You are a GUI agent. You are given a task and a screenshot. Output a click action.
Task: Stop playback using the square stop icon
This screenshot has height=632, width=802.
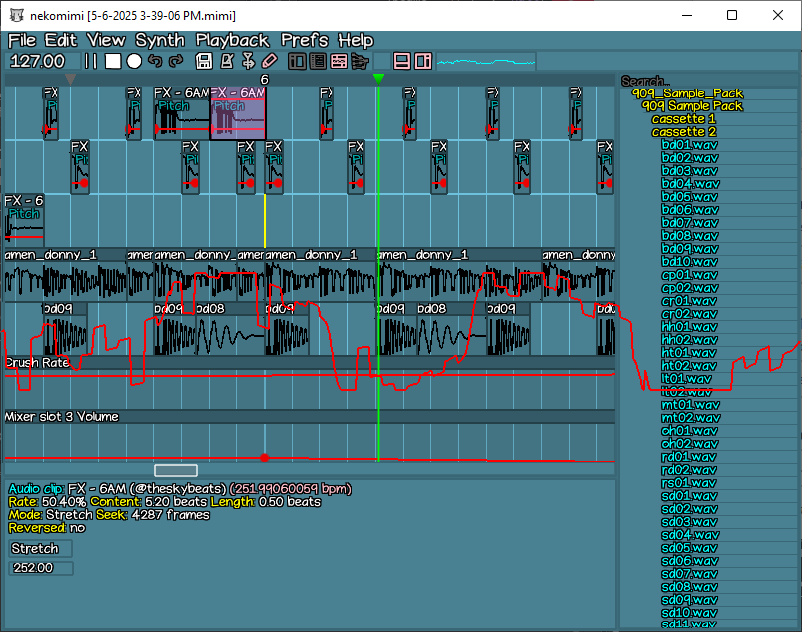[x=113, y=61]
